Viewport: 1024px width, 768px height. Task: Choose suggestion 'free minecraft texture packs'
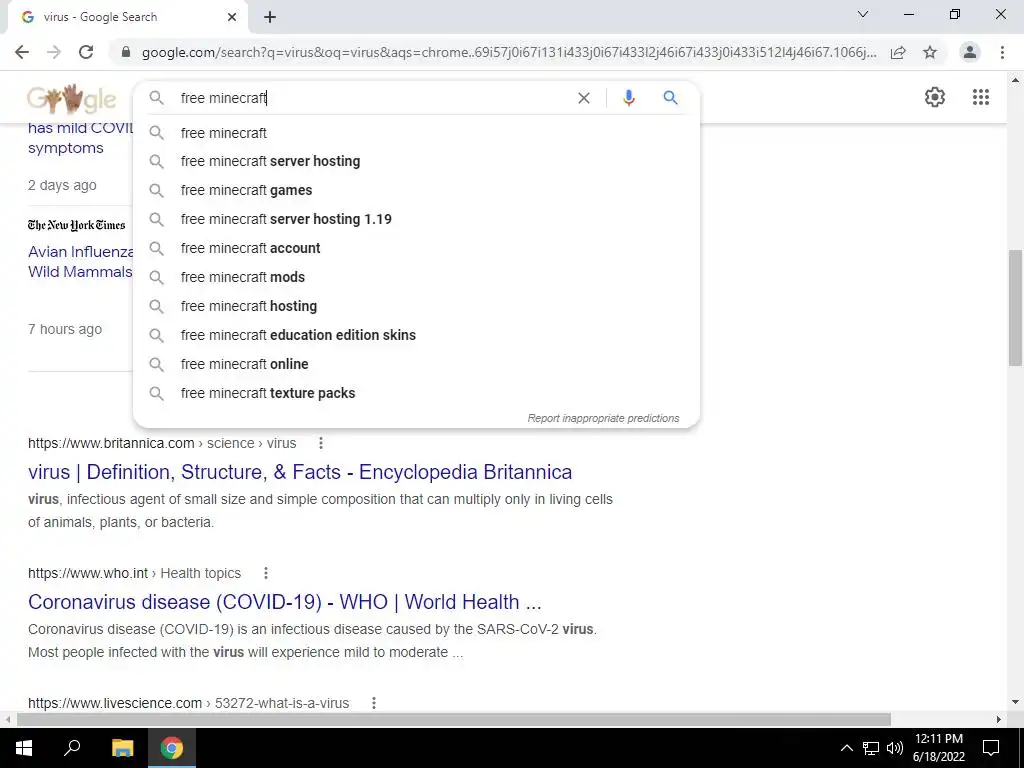[x=416, y=393]
